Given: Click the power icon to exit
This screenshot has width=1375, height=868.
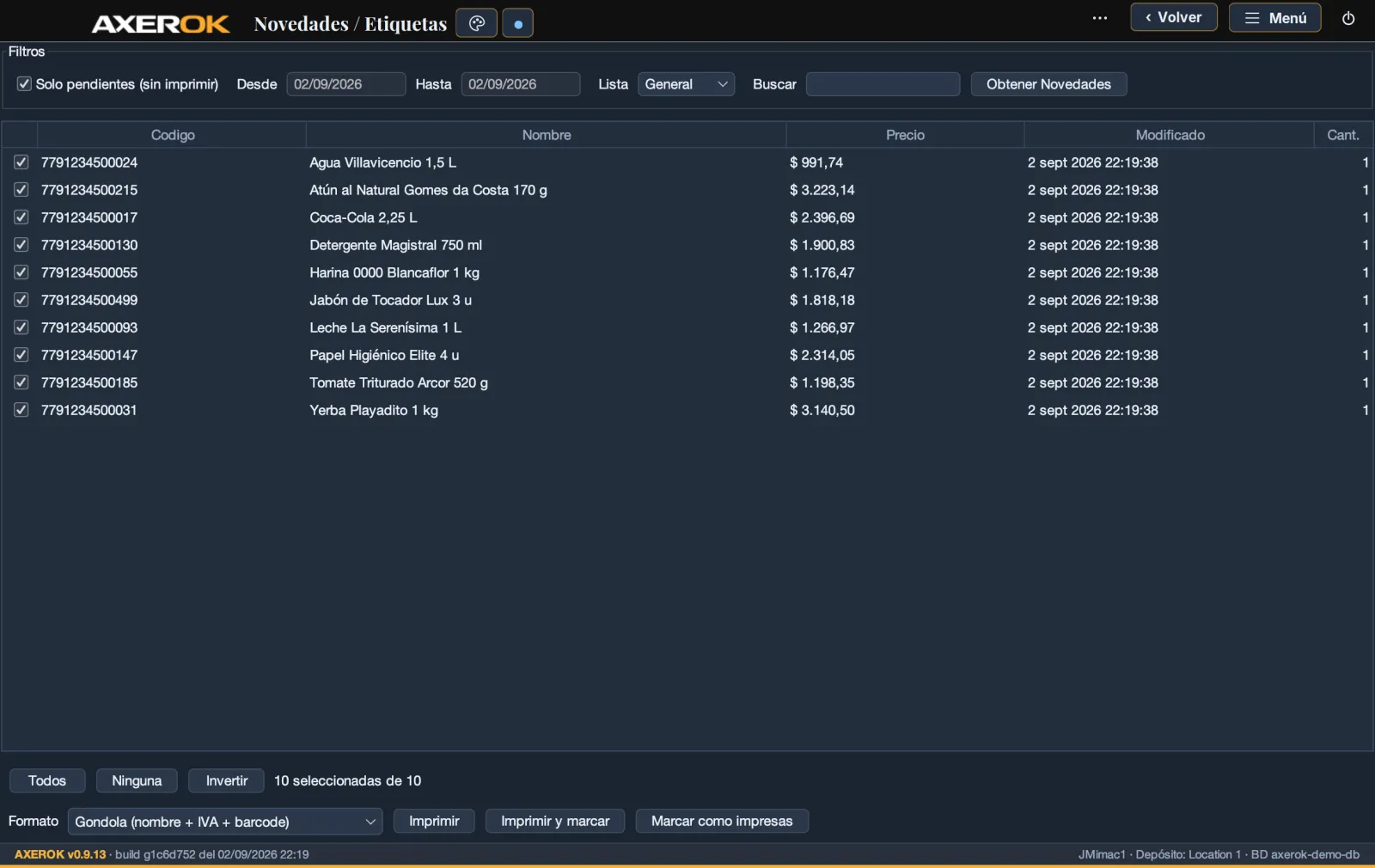Looking at the screenshot, I should (x=1348, y=18).
